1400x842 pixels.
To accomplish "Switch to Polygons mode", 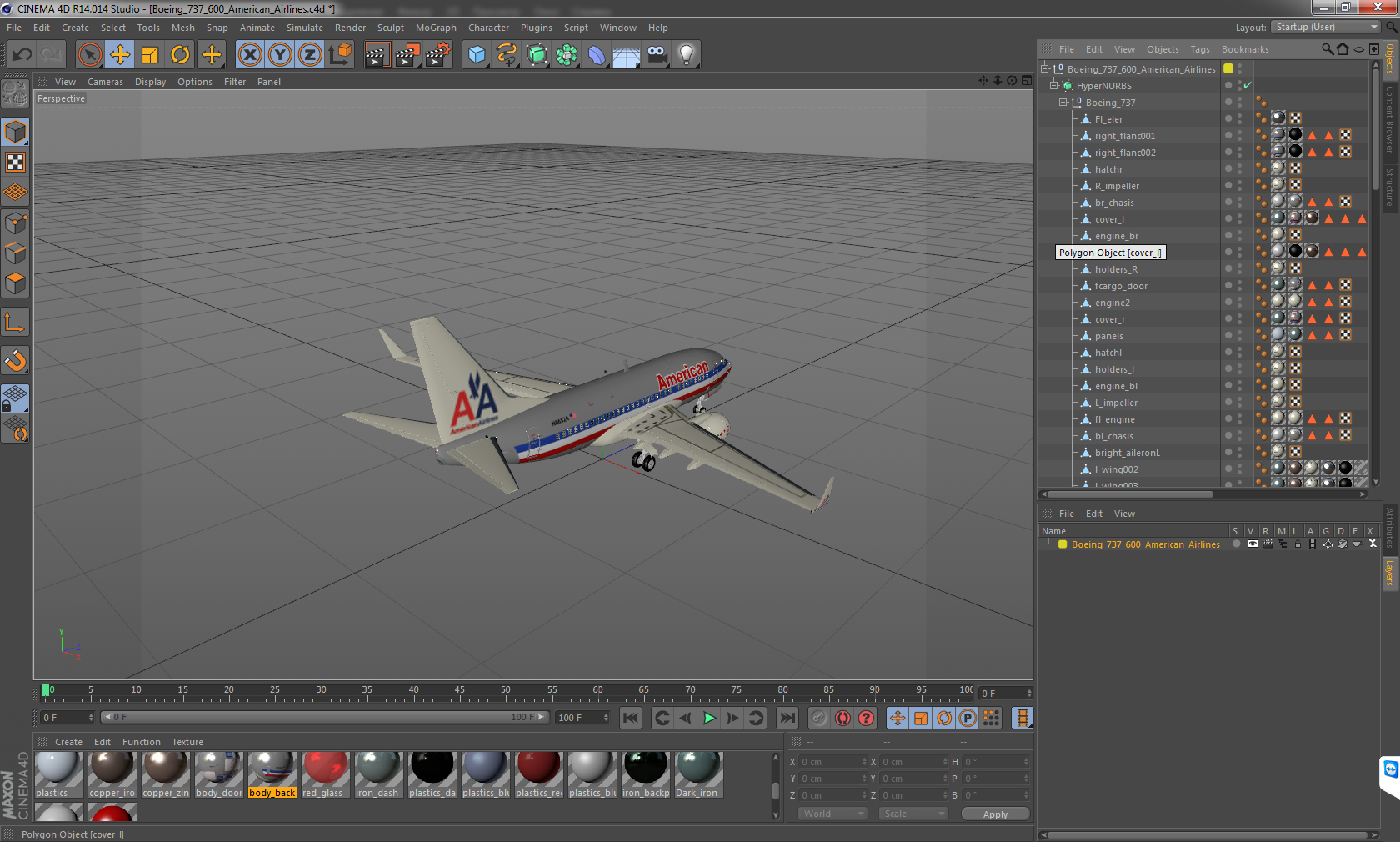I will (x=16, y=283).
